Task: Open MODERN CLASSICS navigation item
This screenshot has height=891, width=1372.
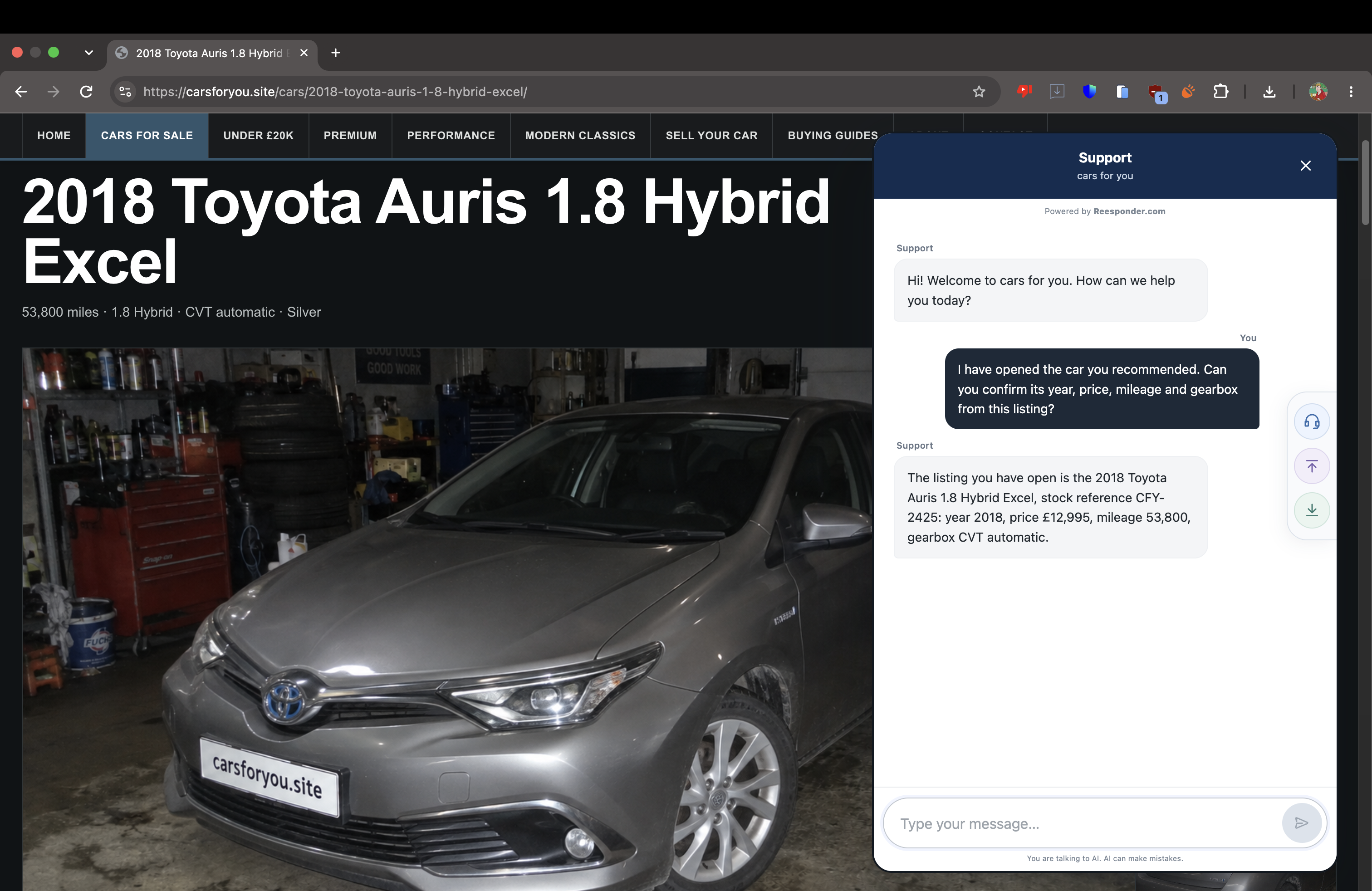Action: [580, 136]
